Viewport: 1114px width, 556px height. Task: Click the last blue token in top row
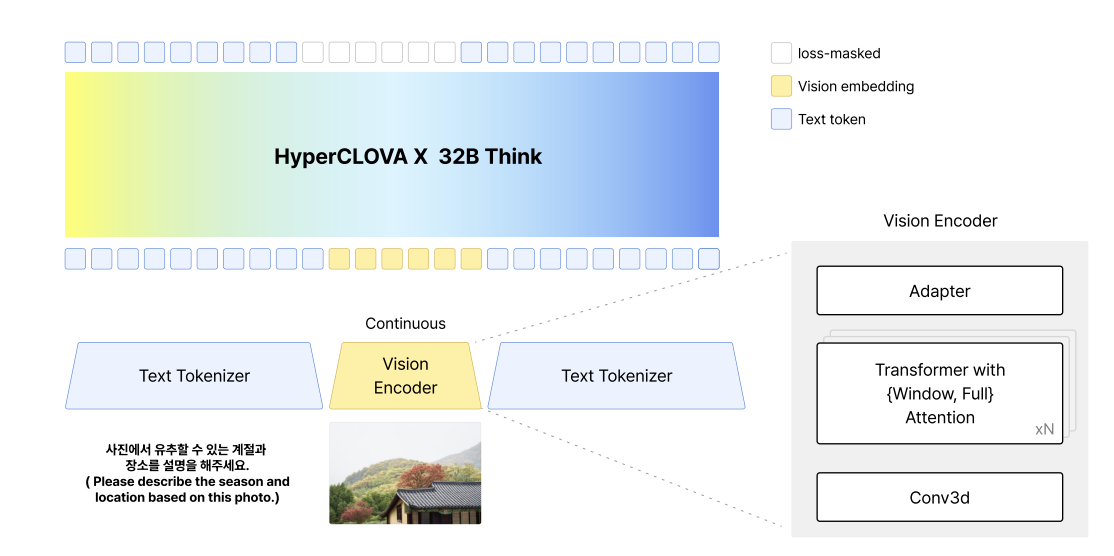click(709, 53)
